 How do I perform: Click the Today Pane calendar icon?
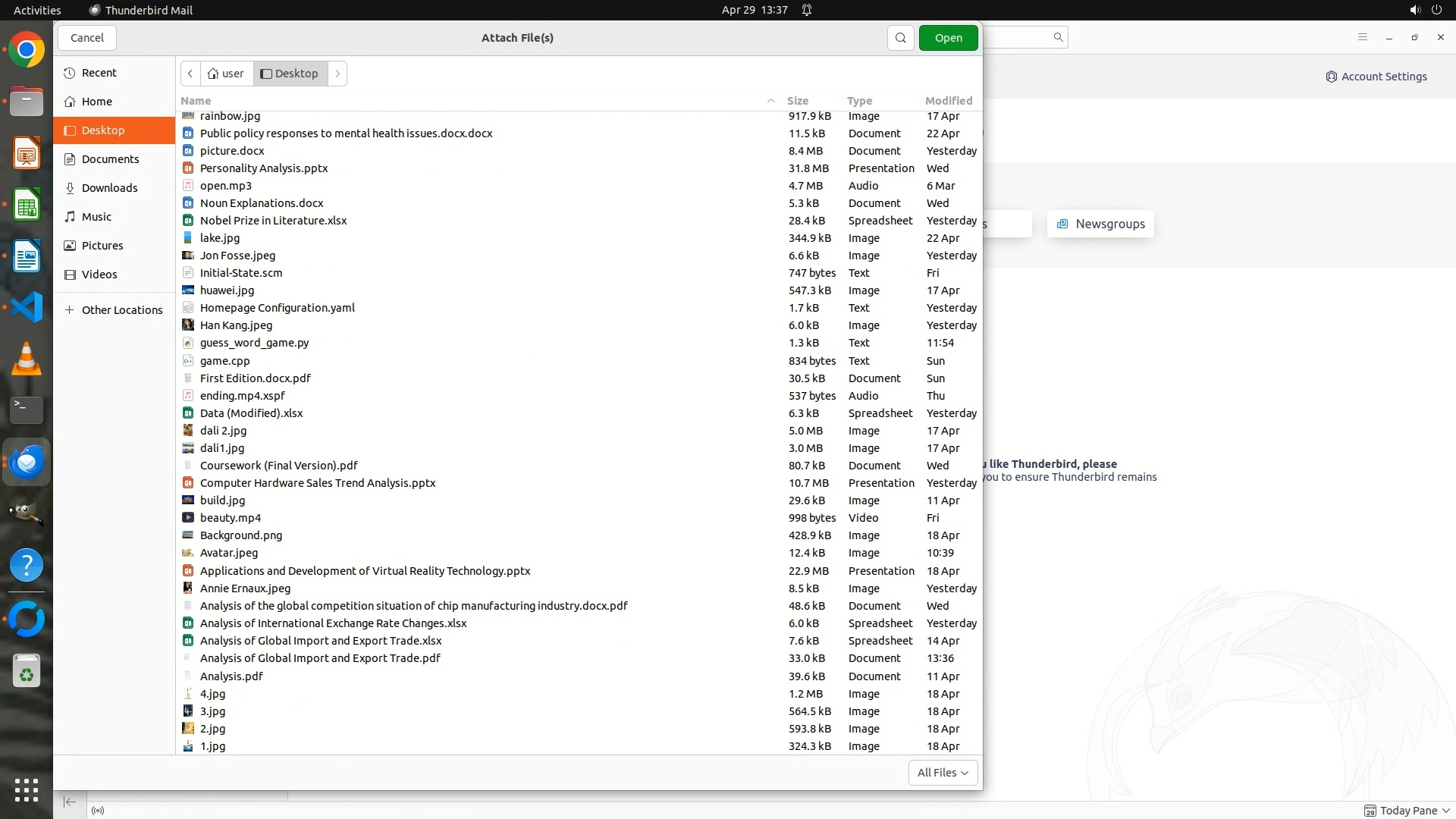click(1370, 811)
